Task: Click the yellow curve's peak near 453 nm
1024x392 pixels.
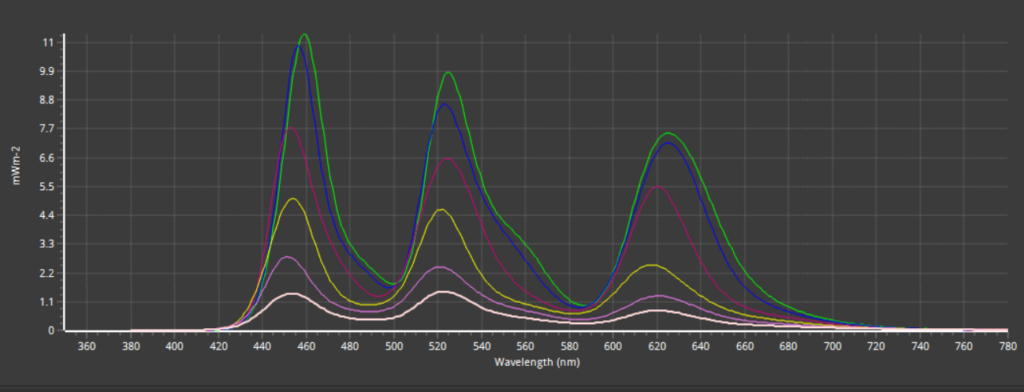Action: pyautogui.click(x=293, y=199)
